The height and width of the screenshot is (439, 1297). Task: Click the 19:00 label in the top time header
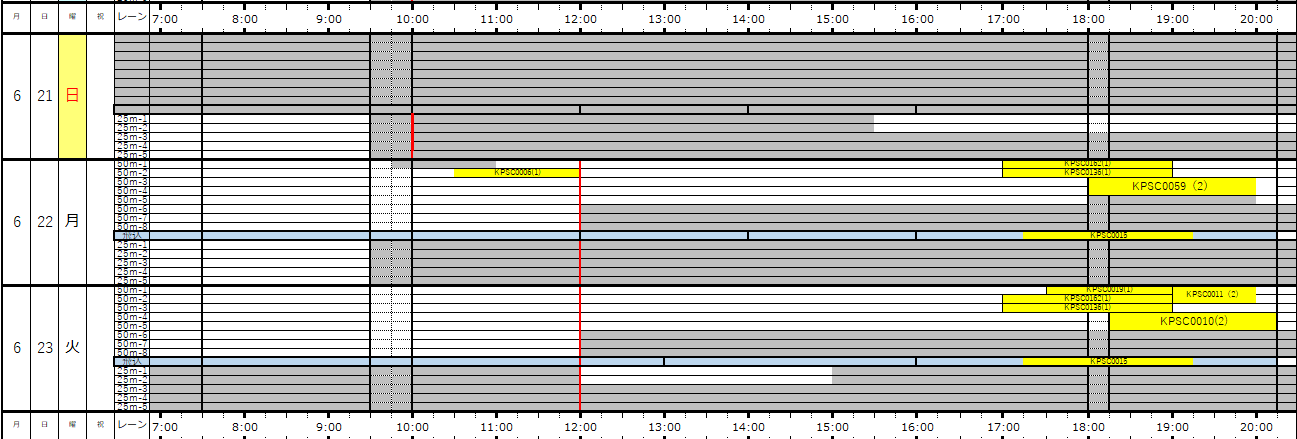click(1172, 18)
